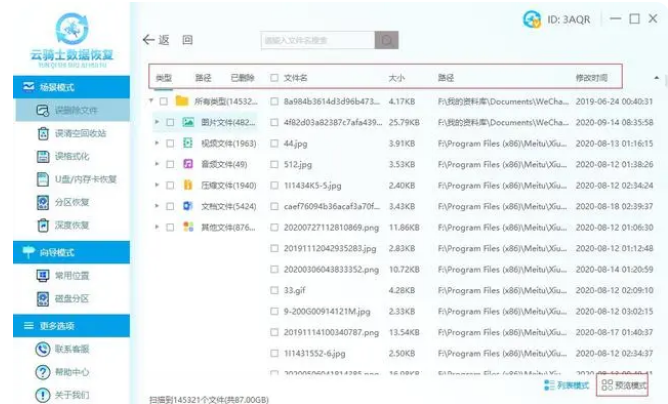
Task: Open 联系客服 customer service
Action: click(63, 349)
